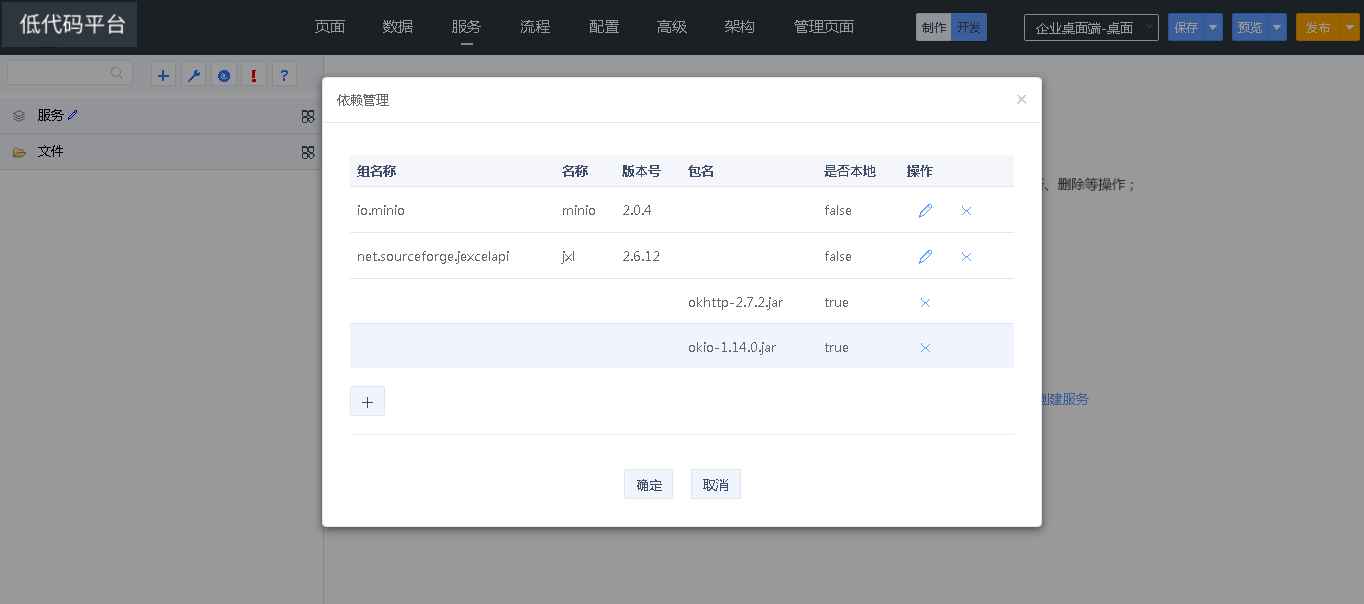This screenshot has width=1364, height=604.
Task: Click the red exclamation icon
Action: 254,75
